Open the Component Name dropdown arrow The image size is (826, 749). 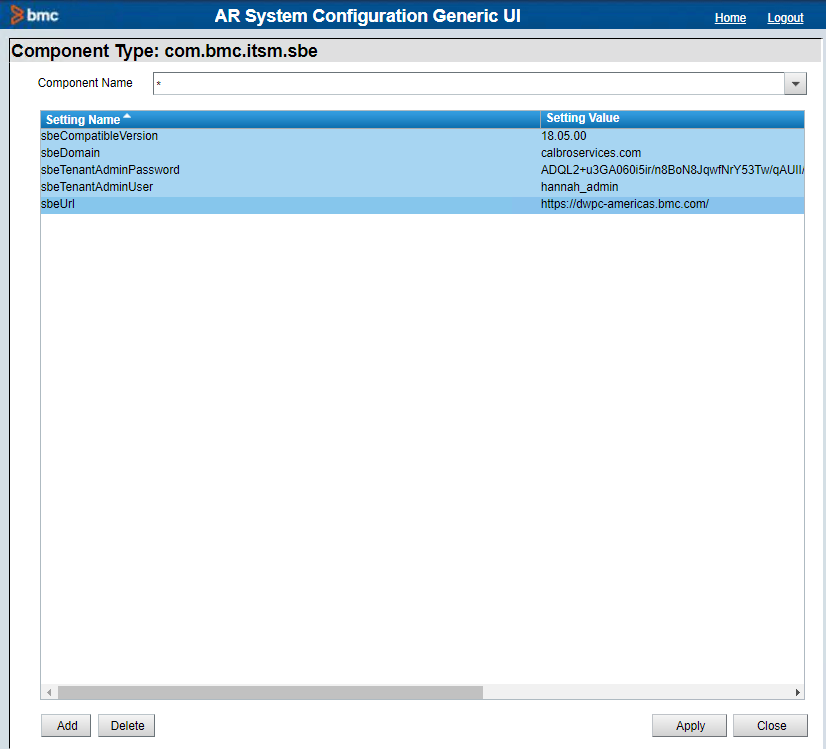[795, 84]
